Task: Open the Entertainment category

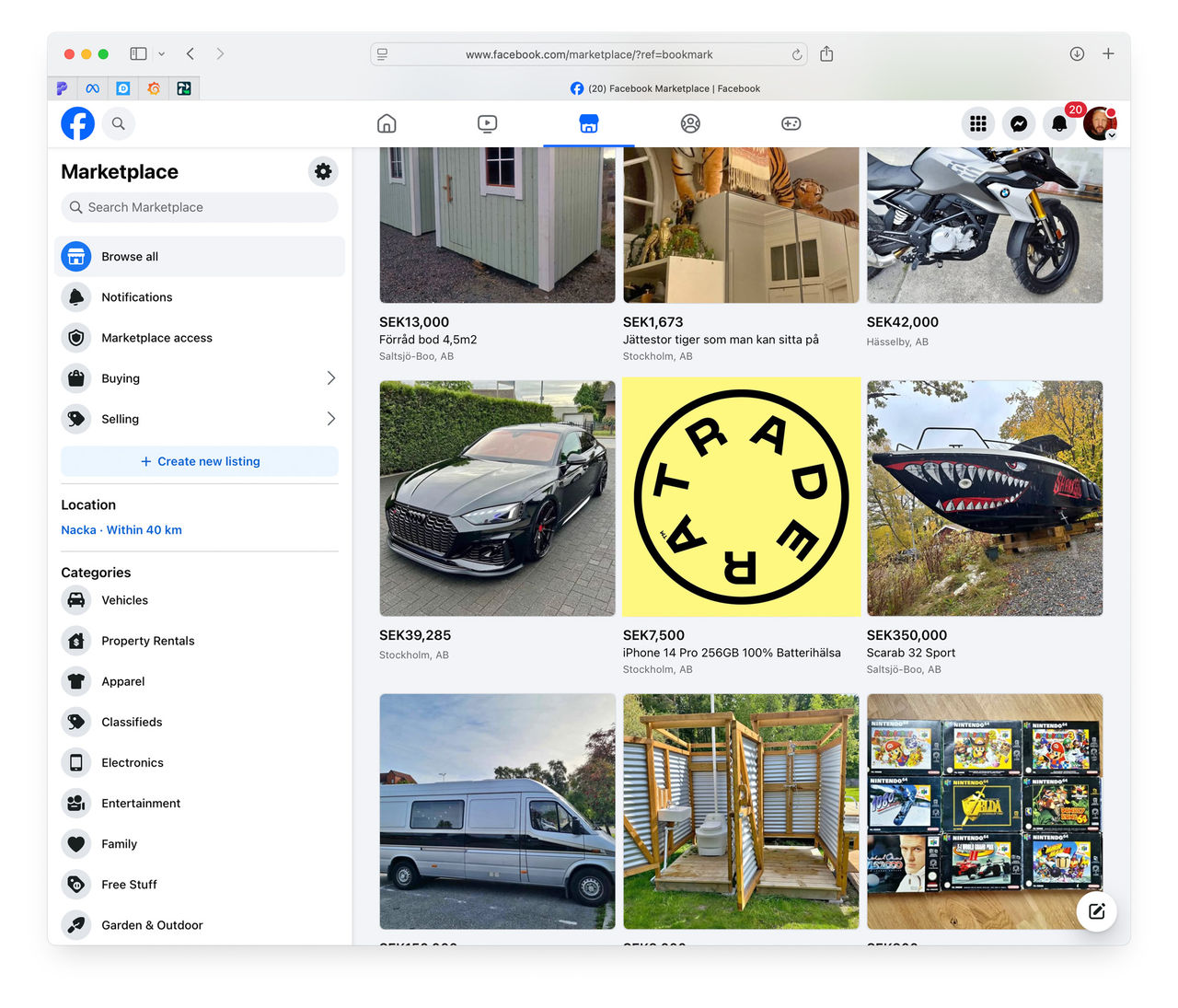Action: click(200, 803)
